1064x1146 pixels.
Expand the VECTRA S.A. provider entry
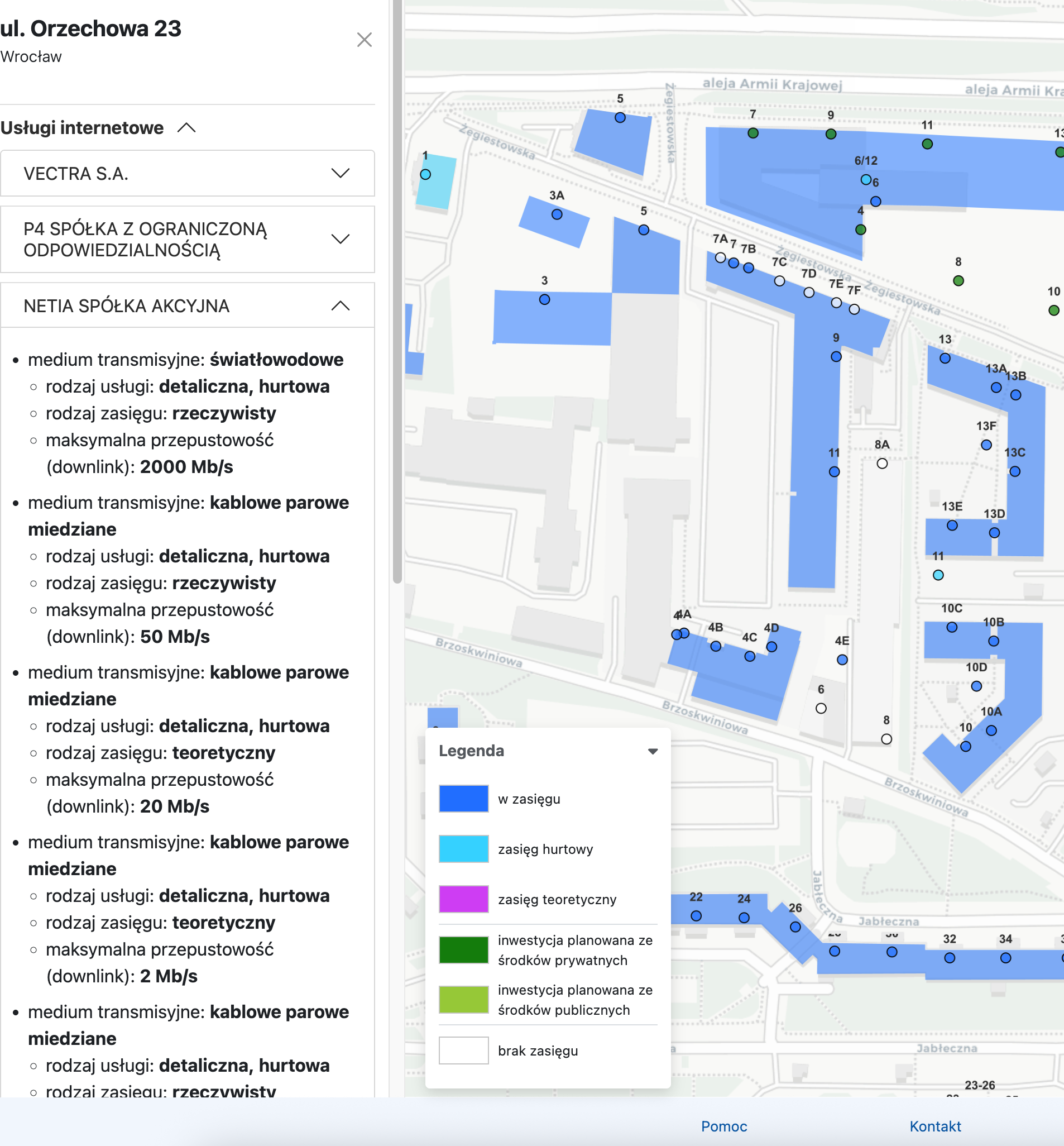coord(341,173)
